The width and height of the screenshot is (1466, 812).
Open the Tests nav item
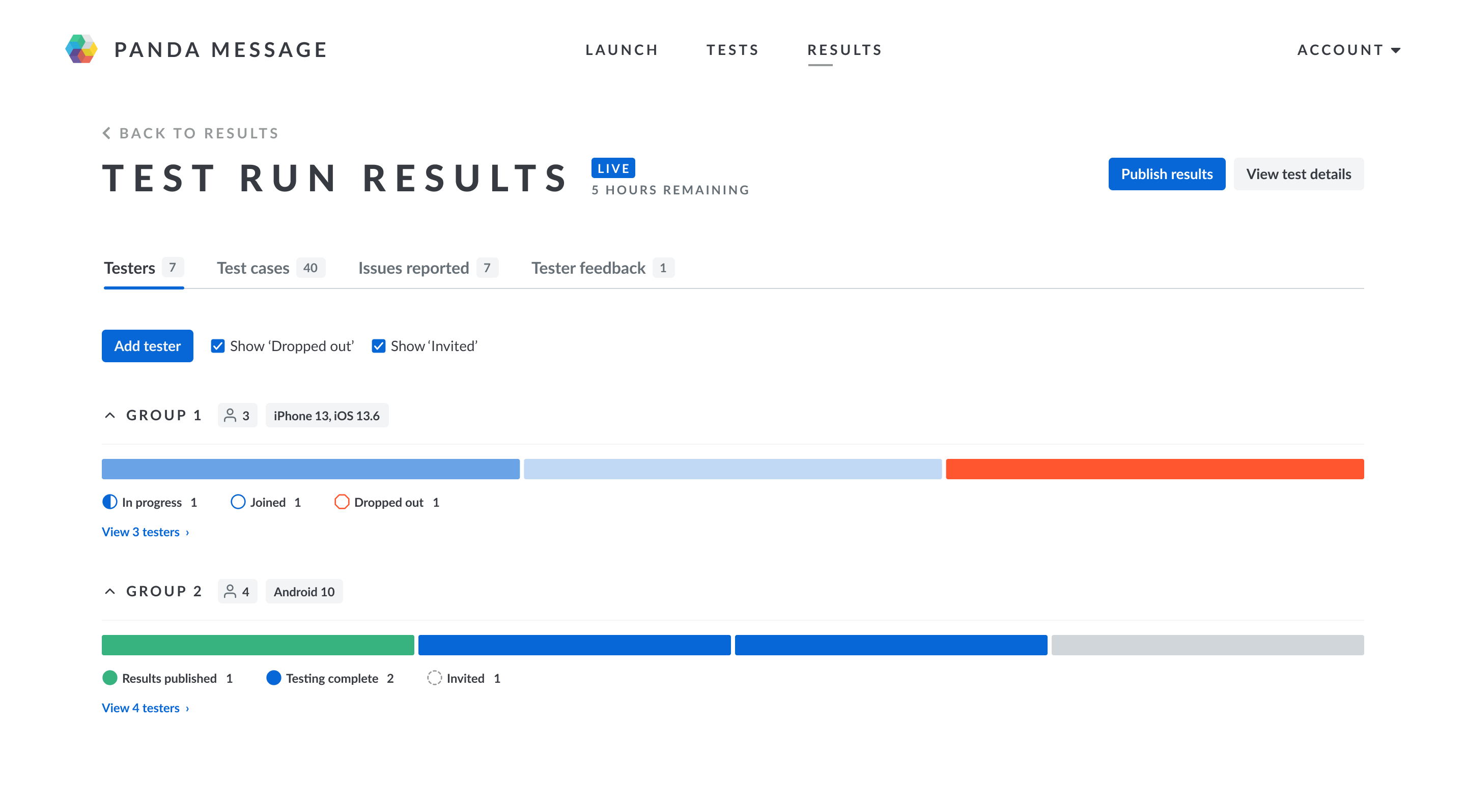(x=732, y=50)
